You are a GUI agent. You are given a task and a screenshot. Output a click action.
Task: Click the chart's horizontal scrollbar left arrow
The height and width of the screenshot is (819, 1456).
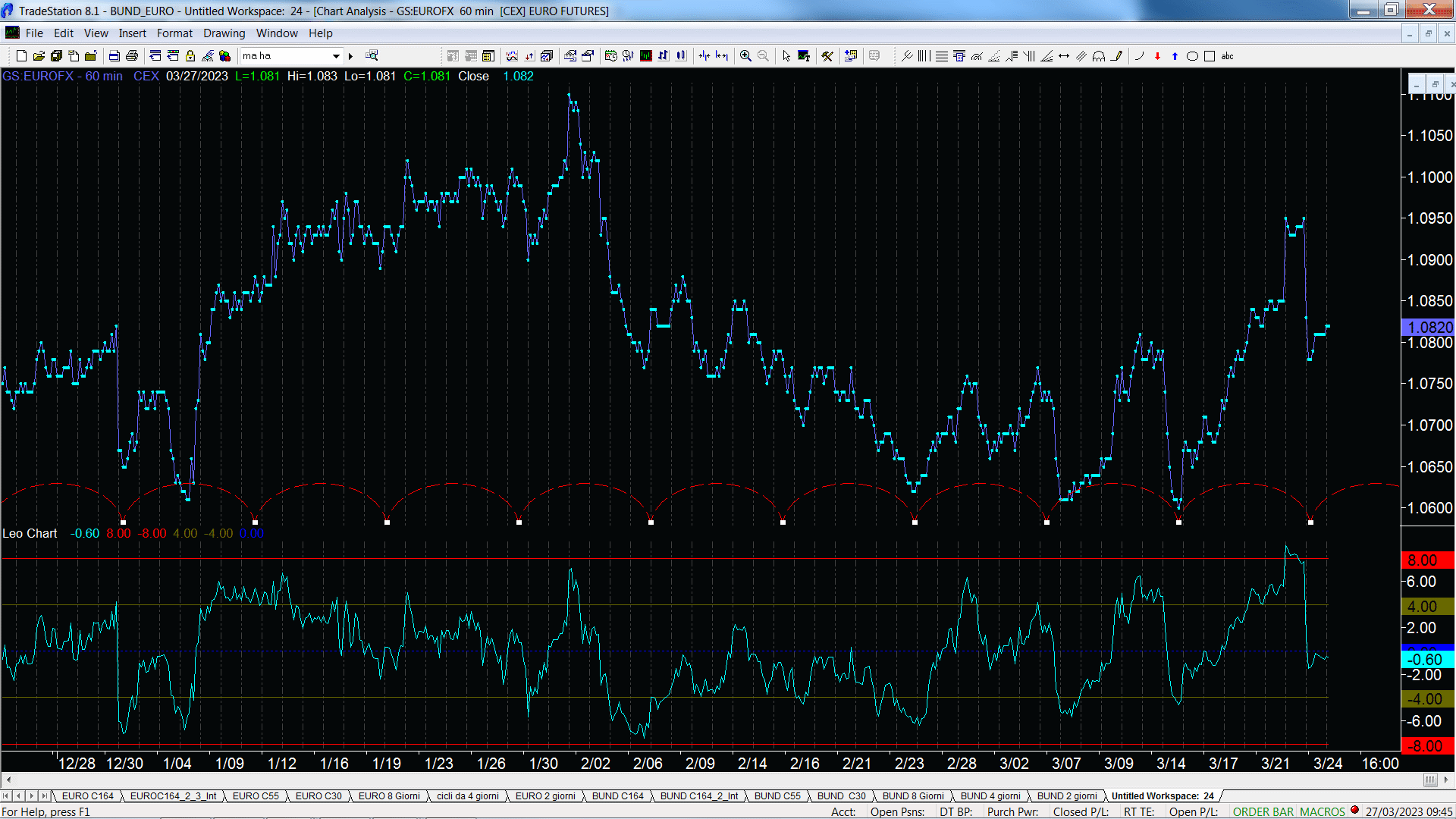(x=8, y=780)
